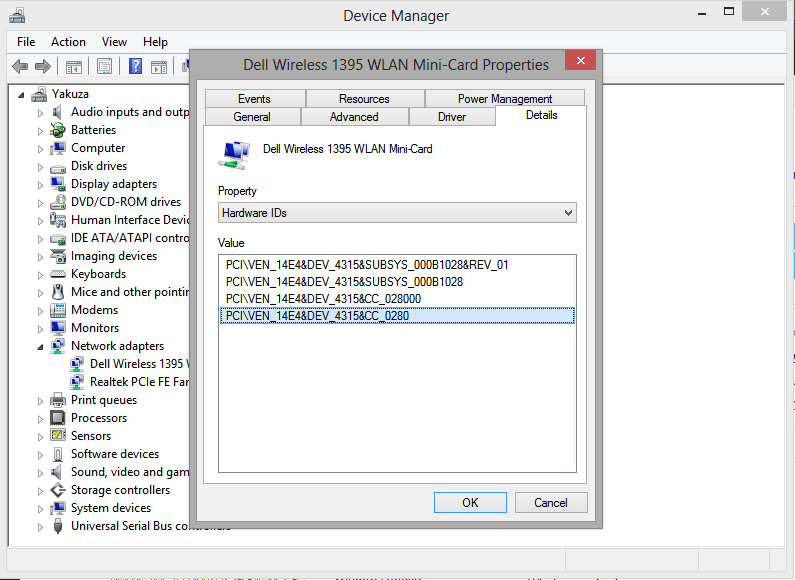Image resolution: width=795 pixels, height=580 pixels.
Task: Collapse the Network adapters node
Action: (x=40, y=347)
